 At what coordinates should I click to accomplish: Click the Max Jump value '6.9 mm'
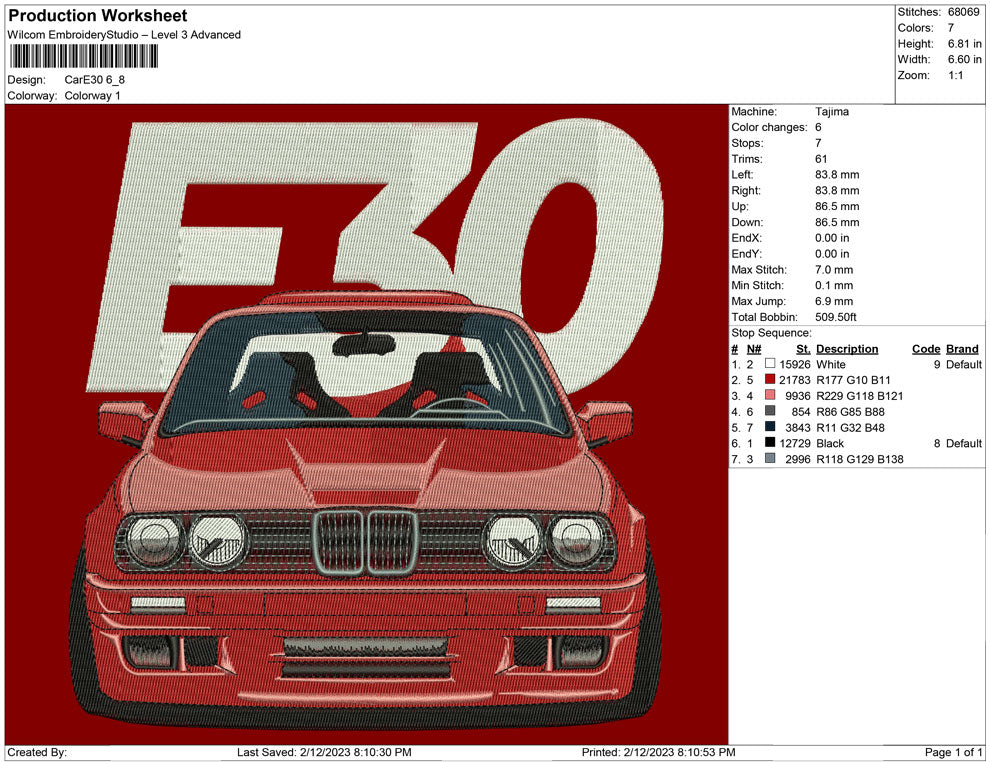833,301
